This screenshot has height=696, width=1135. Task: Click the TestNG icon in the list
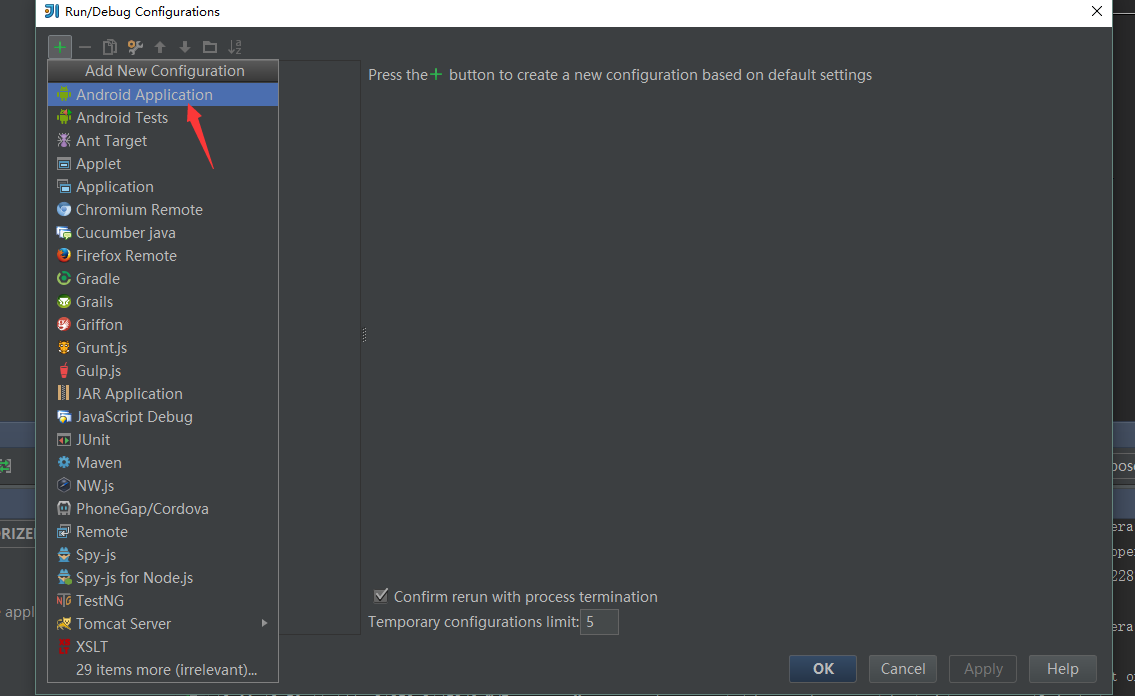click(x=64, y=600)
